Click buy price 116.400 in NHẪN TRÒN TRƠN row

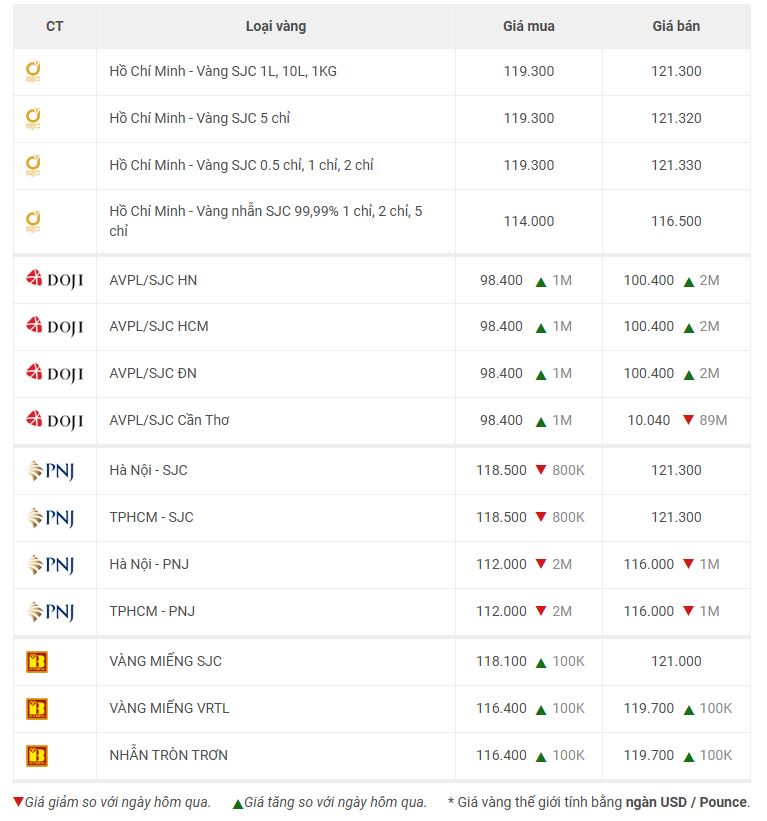[x=501, y=755]
